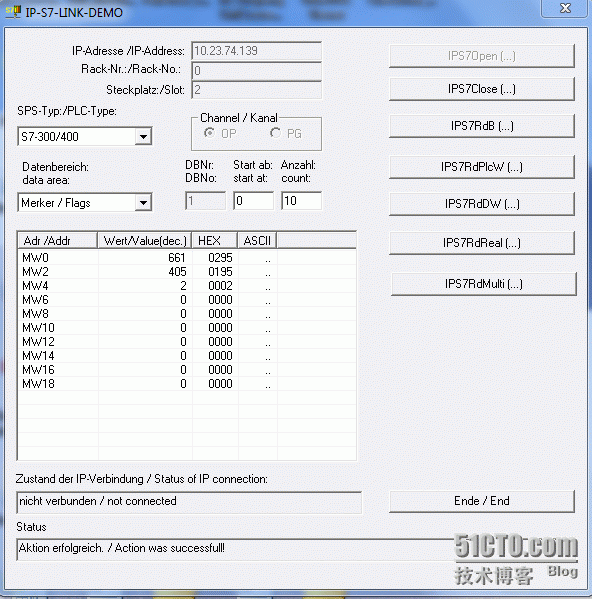Click the DBNr/DBNo input field

(x=205, y=201)
